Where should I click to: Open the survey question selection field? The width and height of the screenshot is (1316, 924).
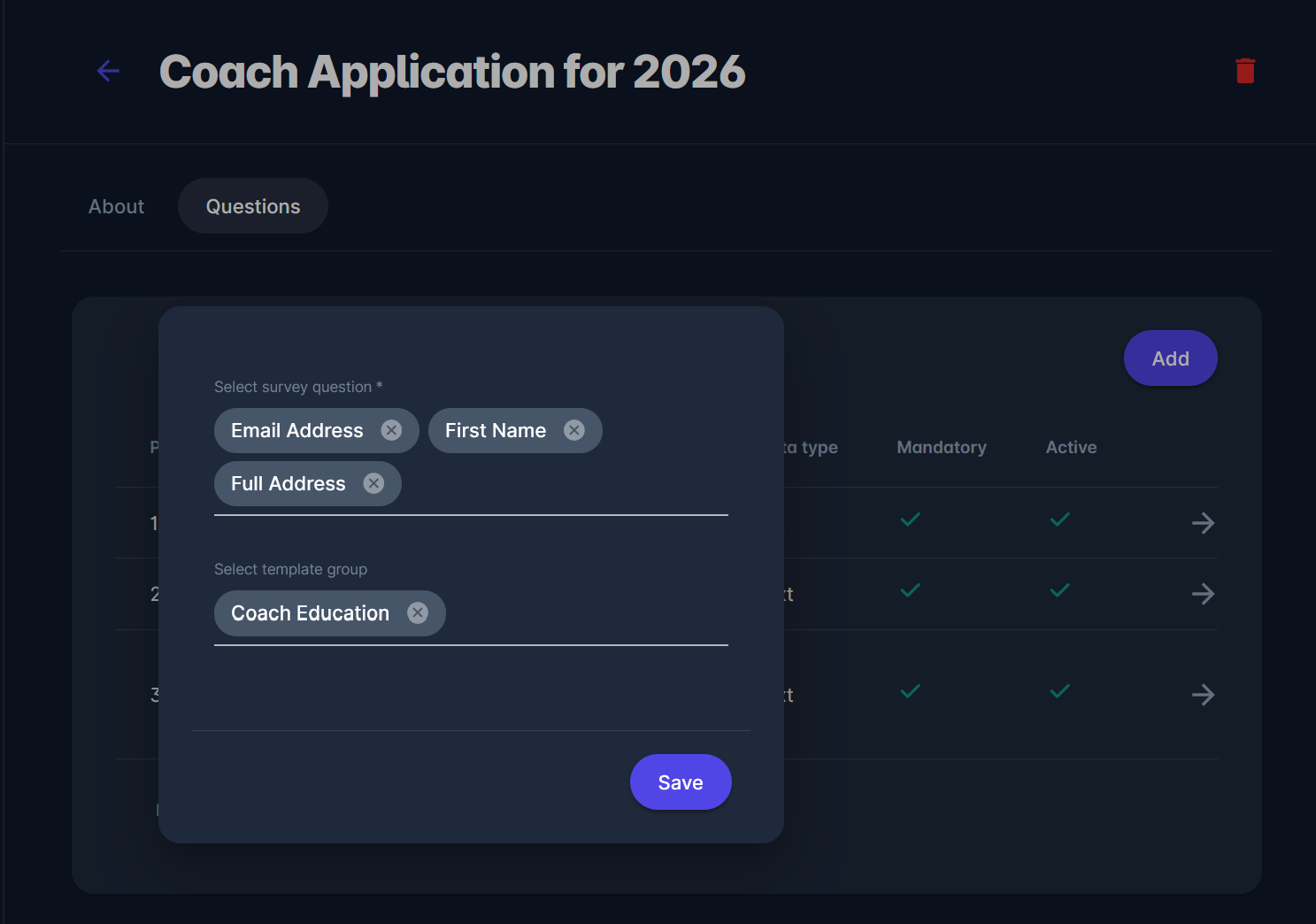coord(566,483)
